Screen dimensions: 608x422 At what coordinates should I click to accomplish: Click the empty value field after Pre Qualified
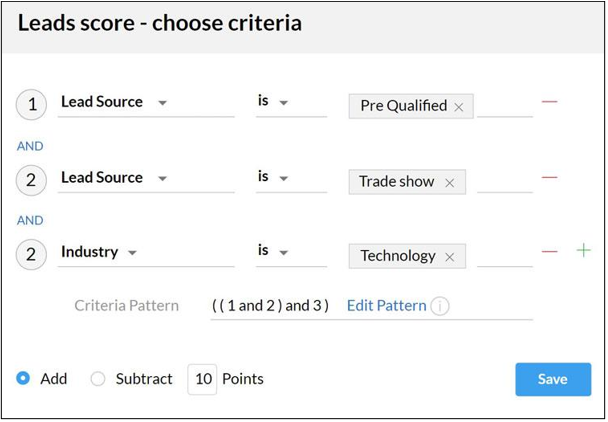point(505,106)
